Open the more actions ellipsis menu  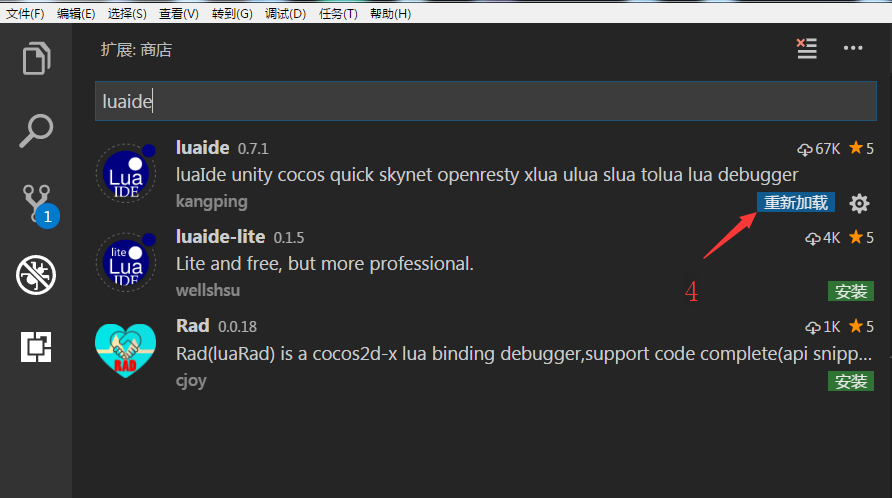853,48
